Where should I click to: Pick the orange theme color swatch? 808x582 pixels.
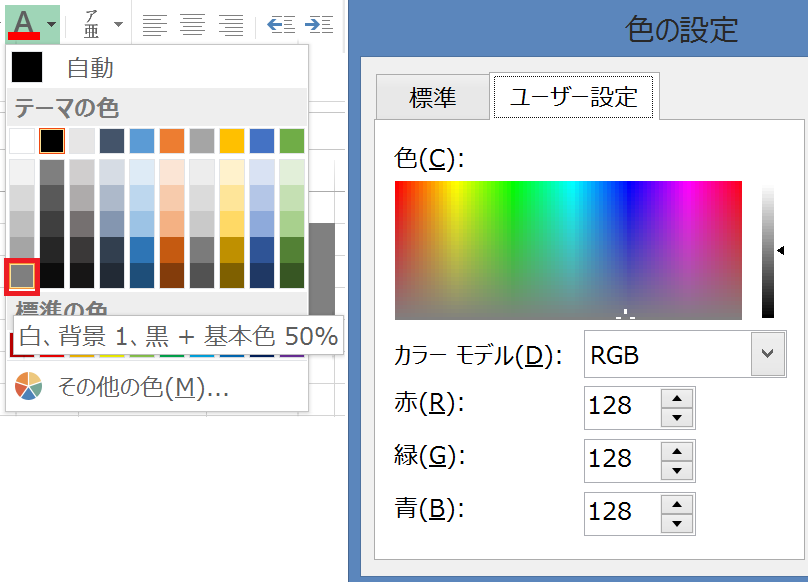pyautogui.click(x=172, y=141)
